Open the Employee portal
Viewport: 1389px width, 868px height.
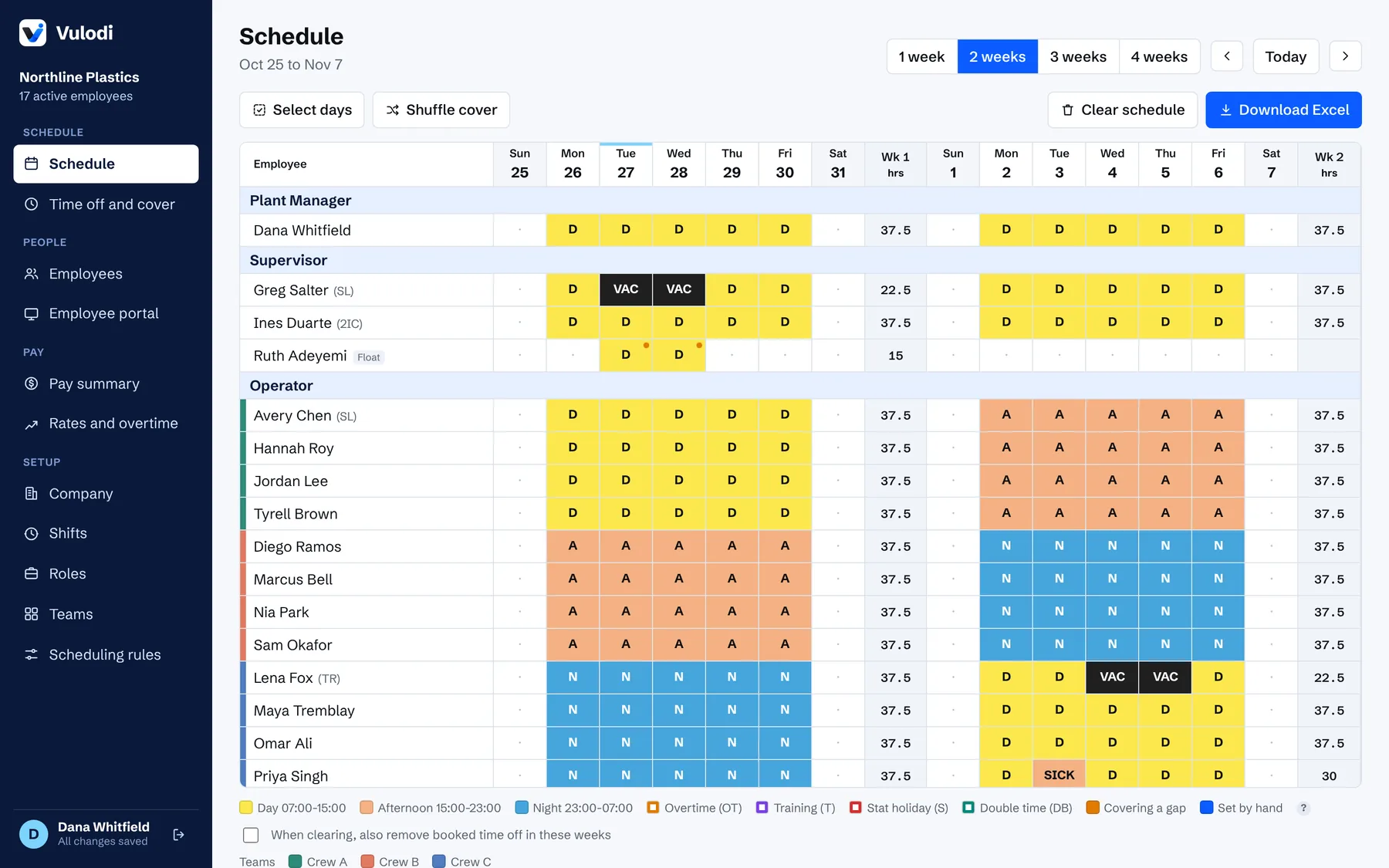click(106, 313)
